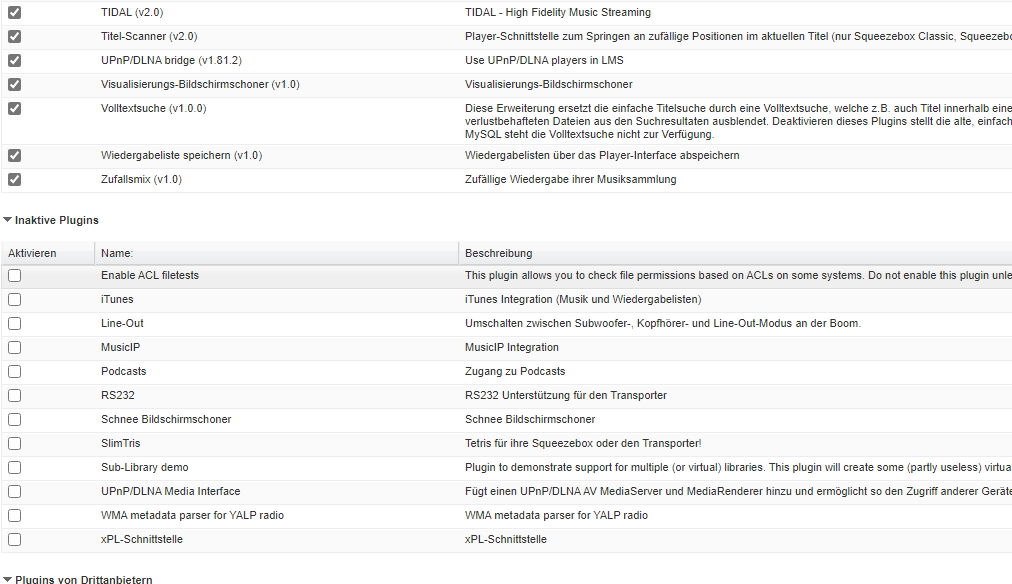The height and width of the screenshot is (584, 1012).
Task: Uncheck the TIDAL plugin checkbox
Action: pyautogui.click(x=14, y=13)
